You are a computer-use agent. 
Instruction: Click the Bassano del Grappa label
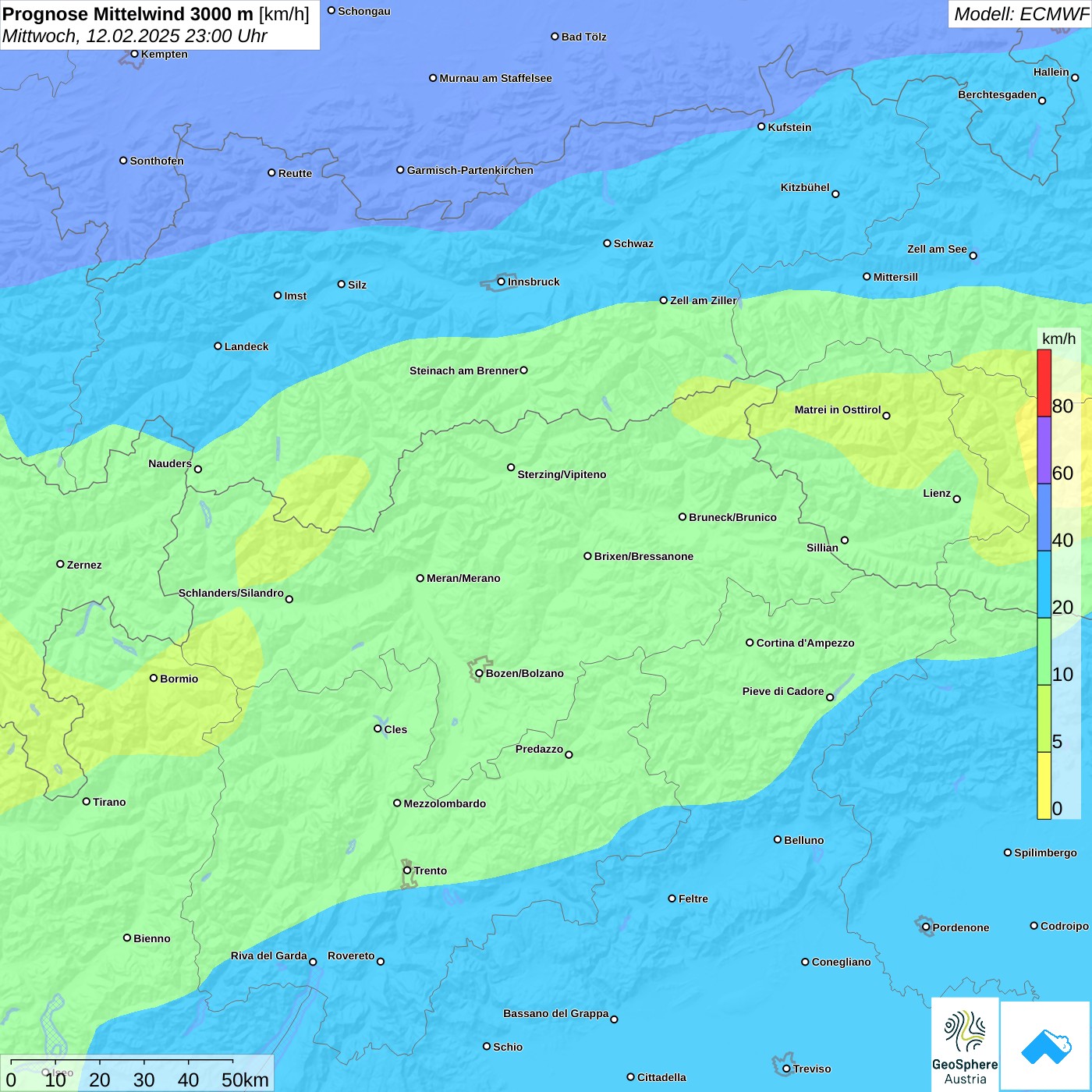(556, 1013)
